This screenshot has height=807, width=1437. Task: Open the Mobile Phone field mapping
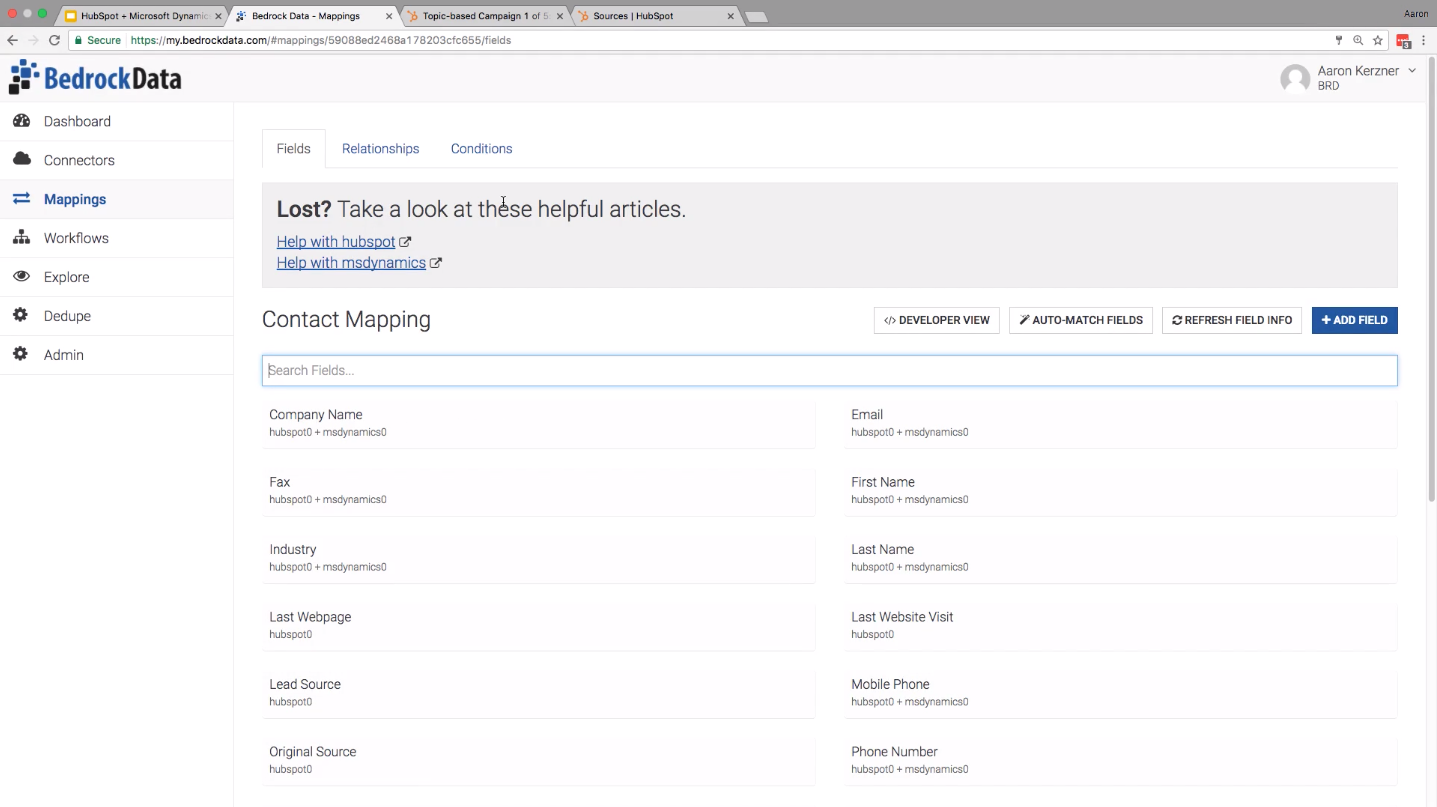pos(1121,693)
